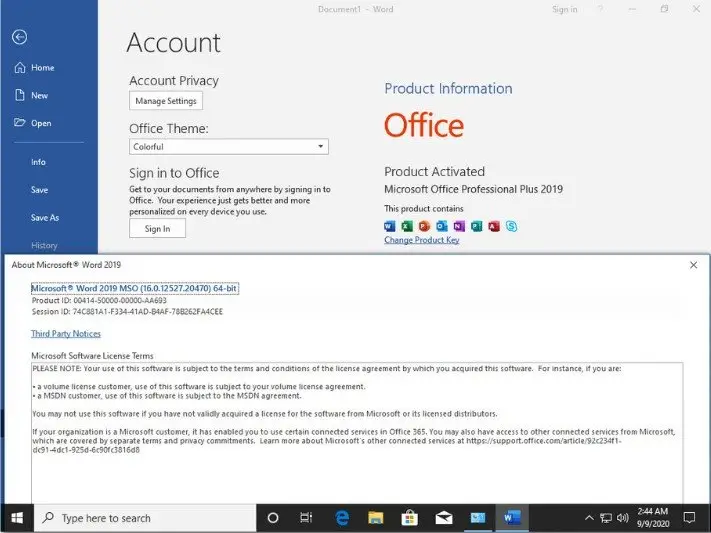711x533 pixels.
Task: Switch to Word on the taskbar
Action: (x=512, y=518)
